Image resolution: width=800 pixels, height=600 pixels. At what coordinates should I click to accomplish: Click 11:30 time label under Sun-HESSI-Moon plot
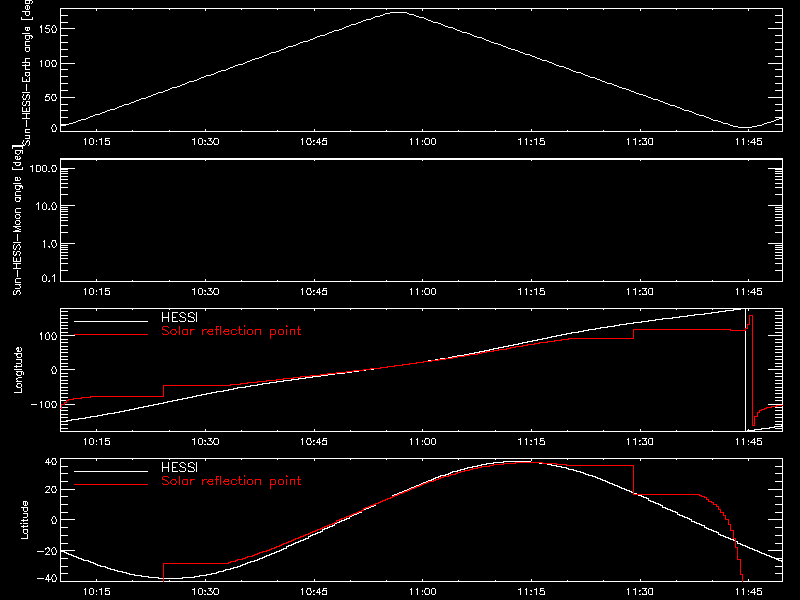pyautogui.click(x=640, y=292)
